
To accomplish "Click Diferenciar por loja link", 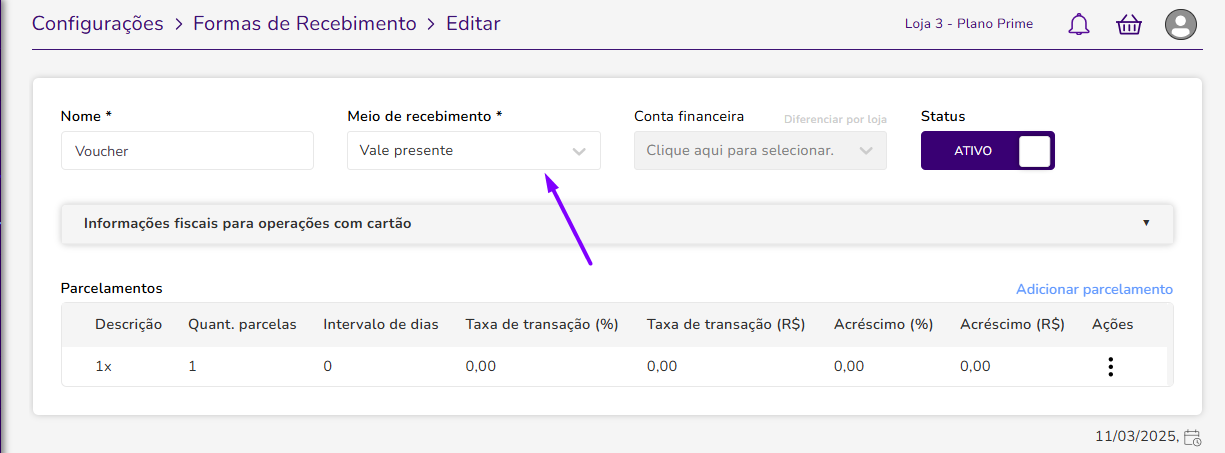I will coord(835,119).
